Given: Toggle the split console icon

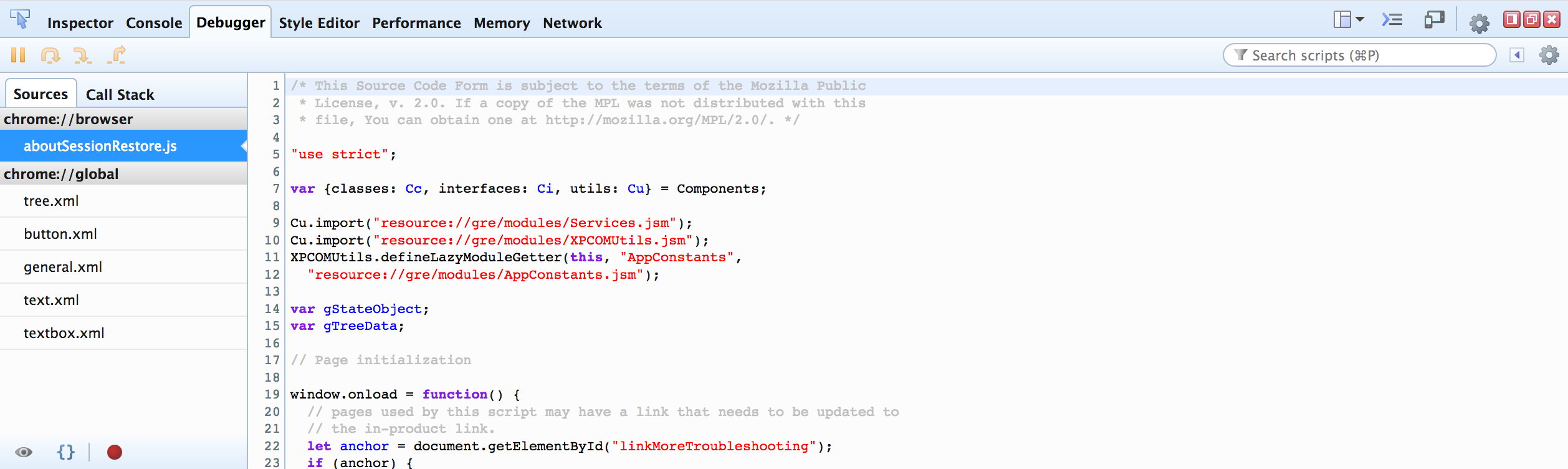Looking at the screenshot, I should tap(1392, 20).
